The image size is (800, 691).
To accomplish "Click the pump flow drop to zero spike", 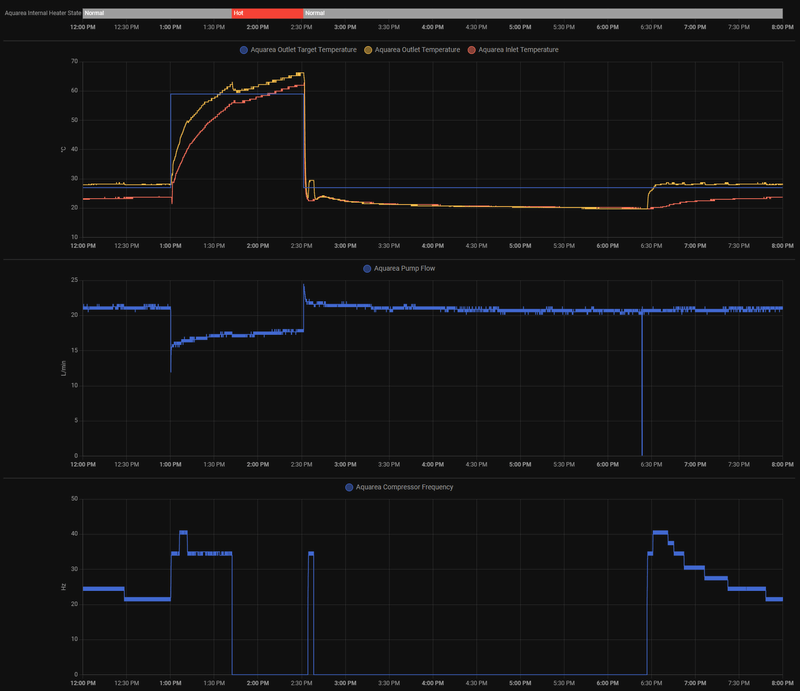I will pyautogui.click(x=642, y=384).
